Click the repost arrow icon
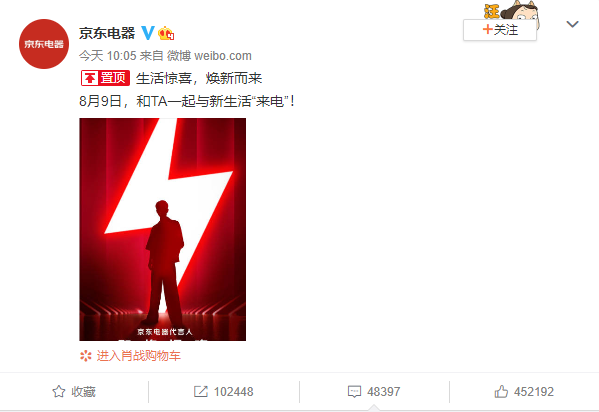Image resolution: width=599 pixels, height=412 pixels. pos(201,391)
